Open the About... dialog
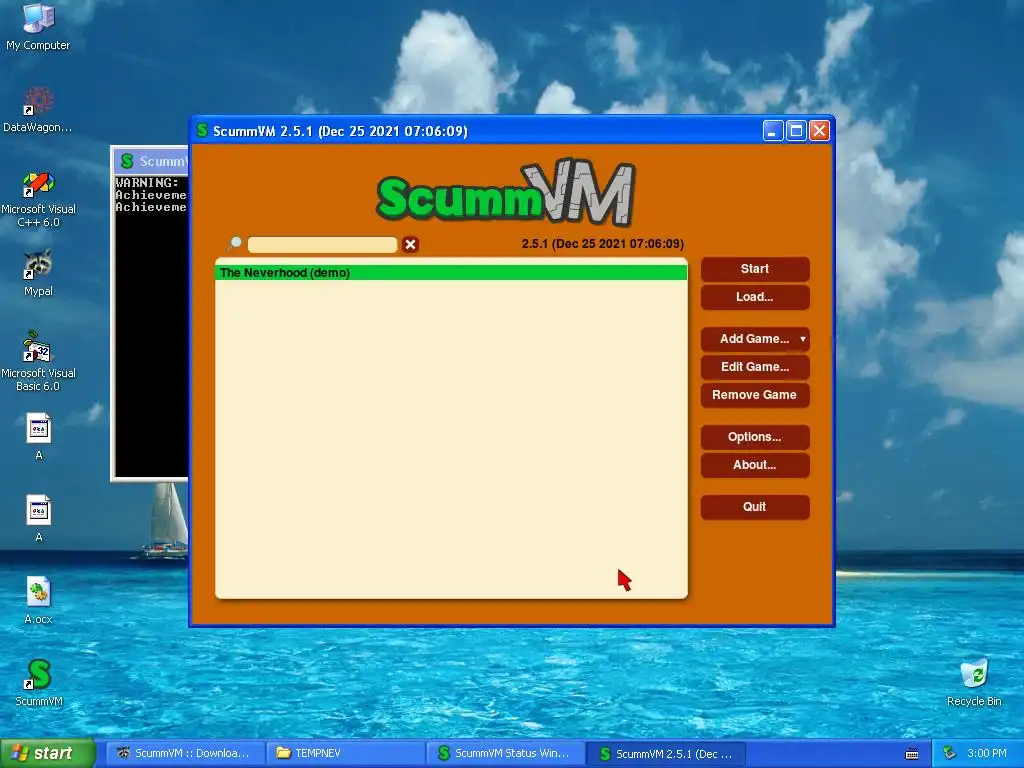 point(755,465)
